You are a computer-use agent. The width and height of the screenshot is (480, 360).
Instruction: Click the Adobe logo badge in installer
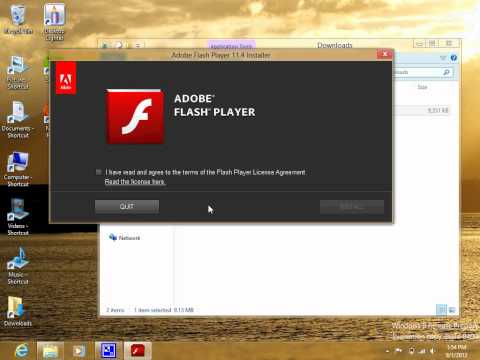click(66, 78)
